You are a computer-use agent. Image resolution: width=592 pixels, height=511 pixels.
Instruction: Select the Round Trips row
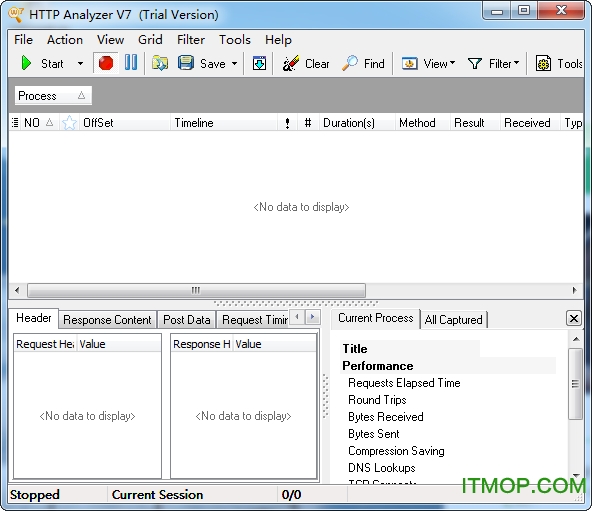(x=377, y=400)
